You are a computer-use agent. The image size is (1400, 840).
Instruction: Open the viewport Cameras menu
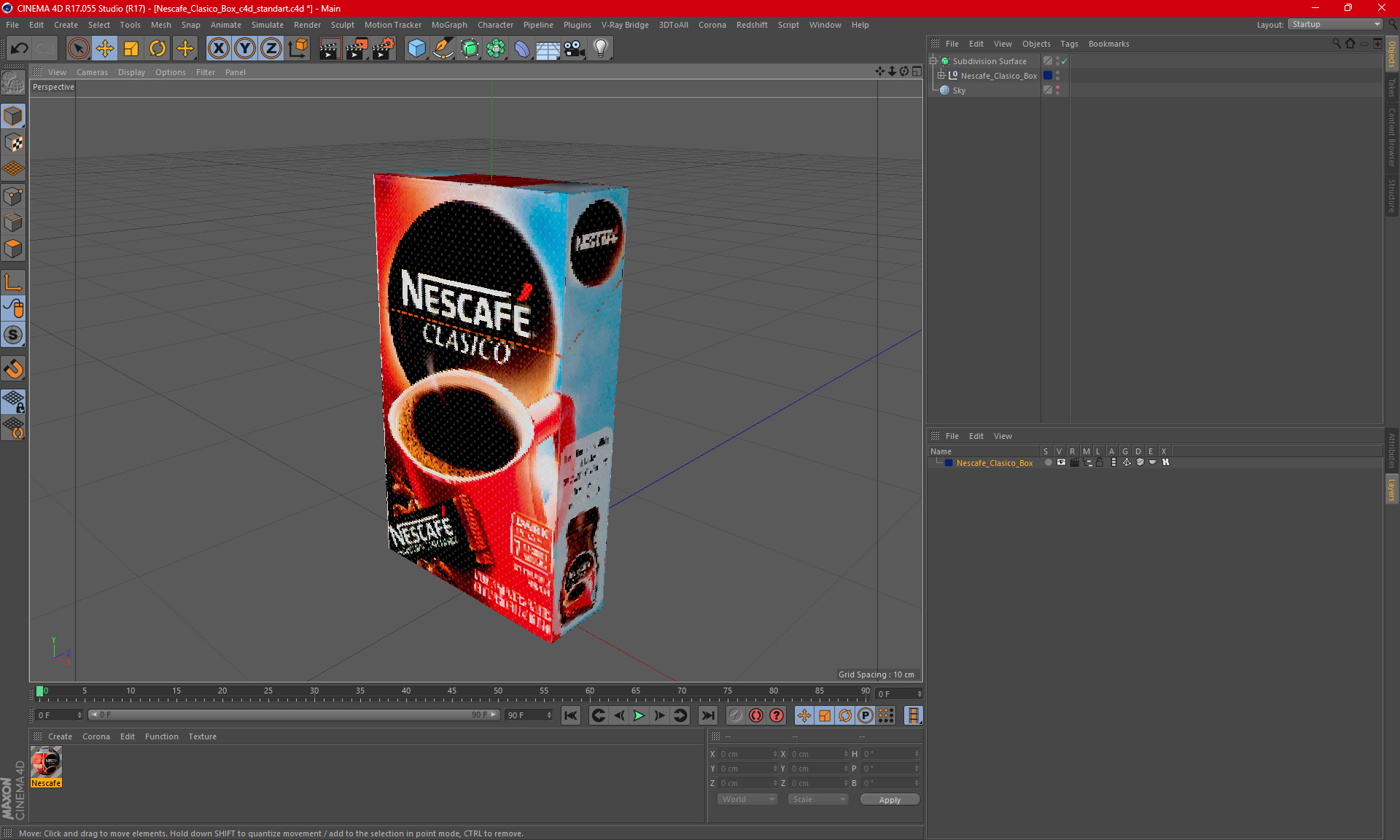[x=92, y=72]
